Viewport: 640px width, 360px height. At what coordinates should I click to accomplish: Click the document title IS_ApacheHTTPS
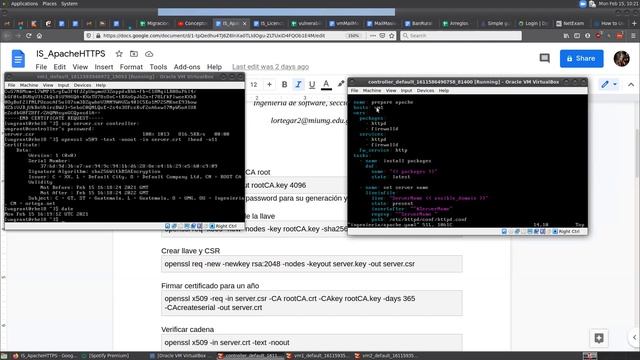pyautogui.click(x=71, y=54)
